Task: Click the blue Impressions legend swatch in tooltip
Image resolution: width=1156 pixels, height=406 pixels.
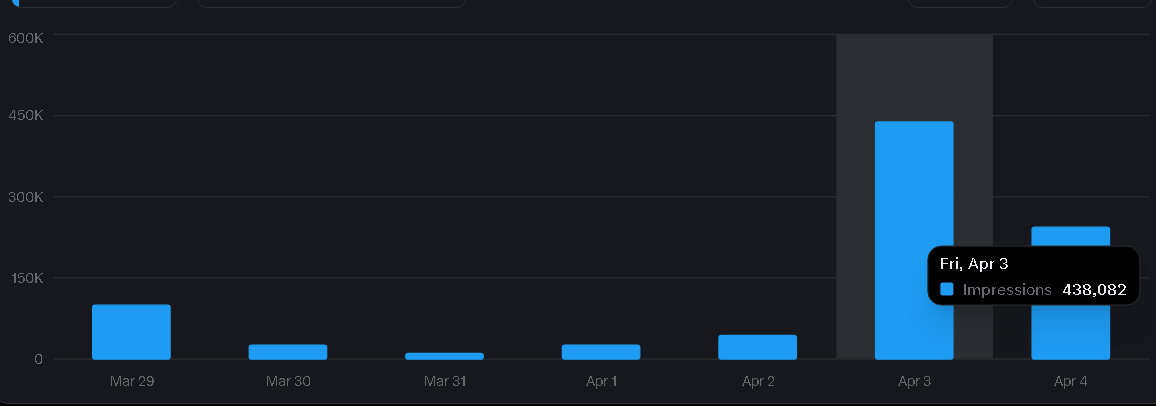Action: tap(947, 290)
